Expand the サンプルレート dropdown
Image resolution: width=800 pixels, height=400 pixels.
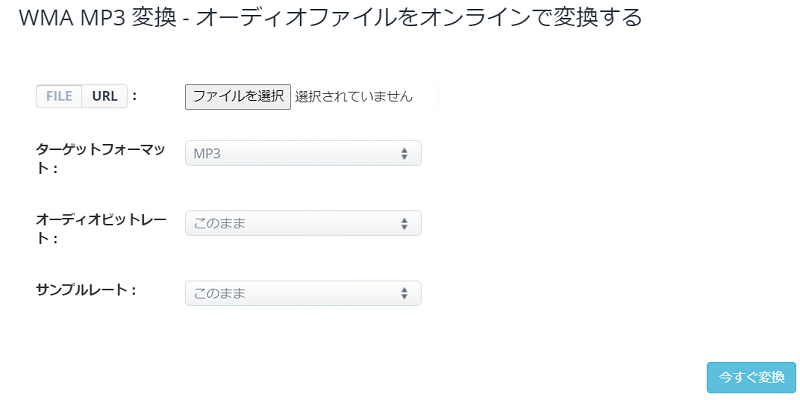pos(303,293)
